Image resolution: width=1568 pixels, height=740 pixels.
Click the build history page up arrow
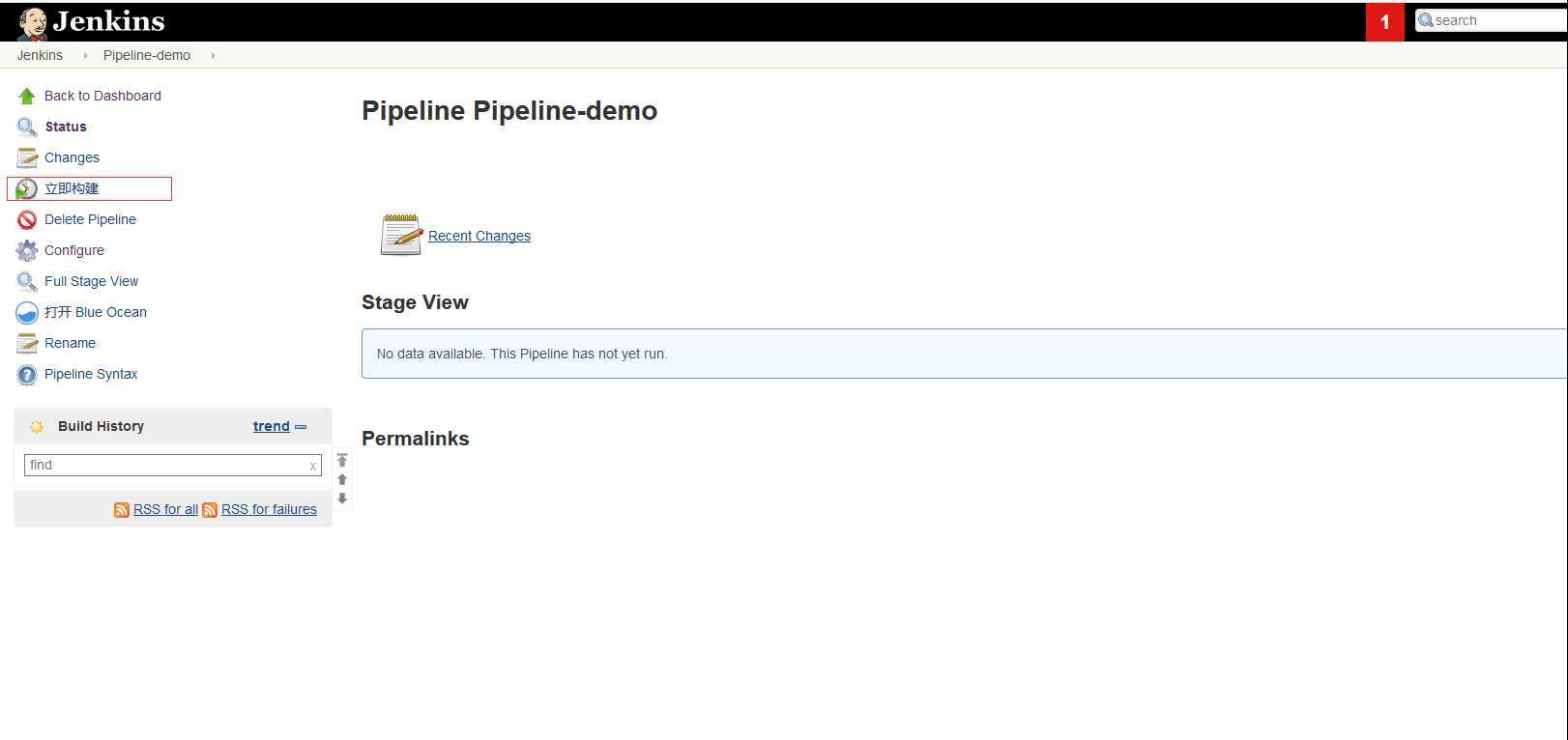(x=342, y=479)
